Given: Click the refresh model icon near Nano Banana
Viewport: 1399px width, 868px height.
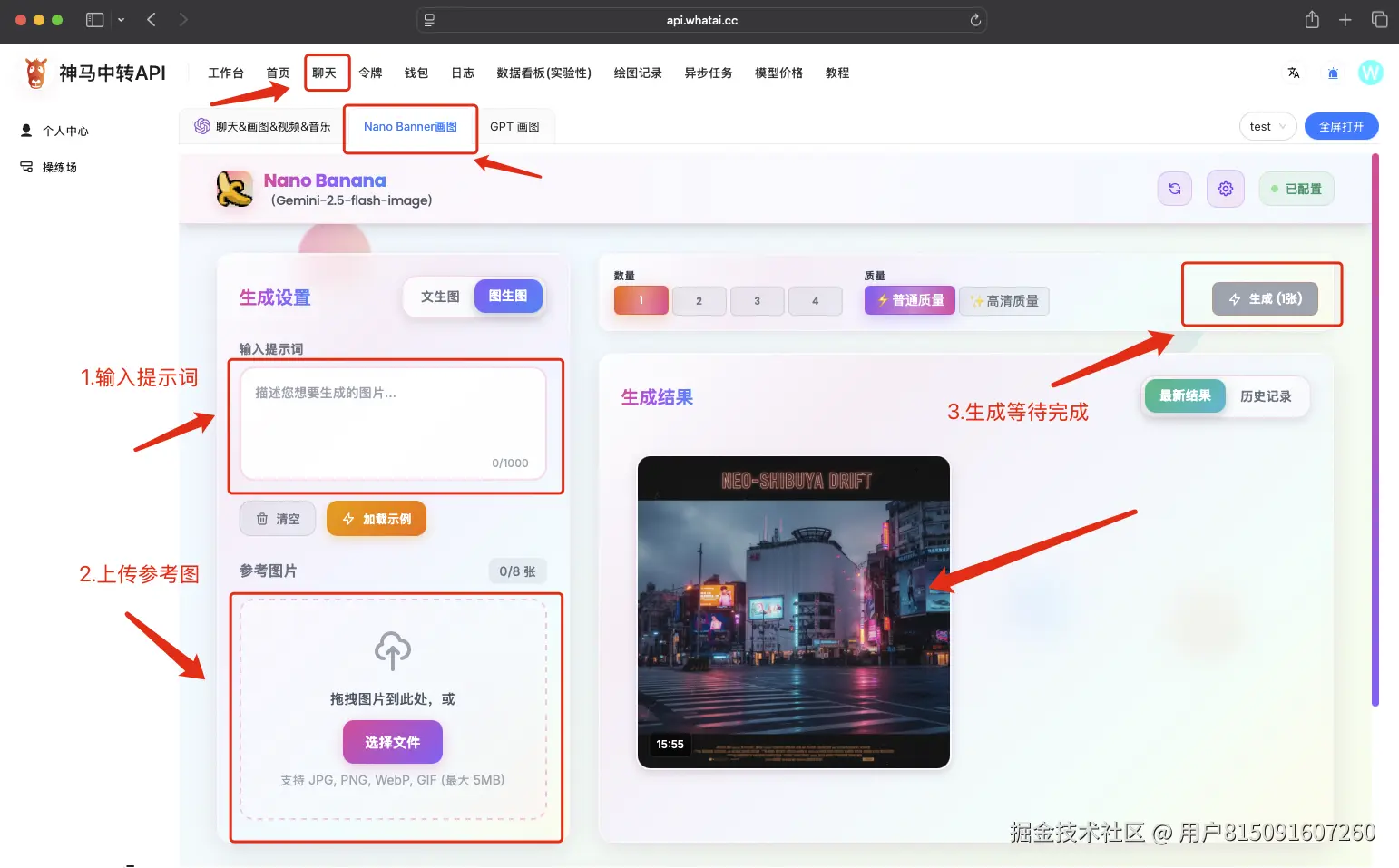Looking at the screenshot, I should [1175, 189].
